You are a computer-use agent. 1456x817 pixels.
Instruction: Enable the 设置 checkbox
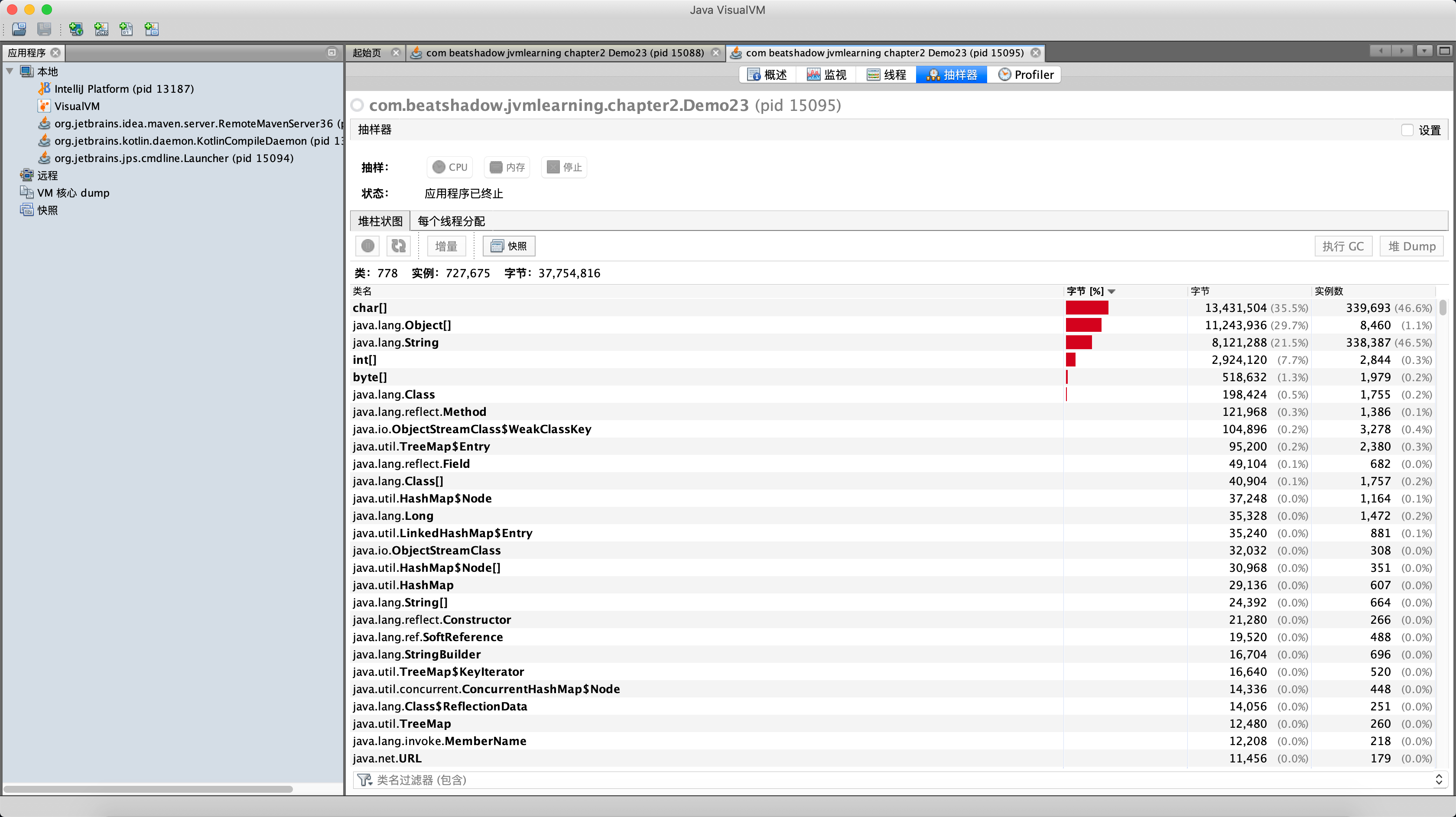tap(1407, 130)
